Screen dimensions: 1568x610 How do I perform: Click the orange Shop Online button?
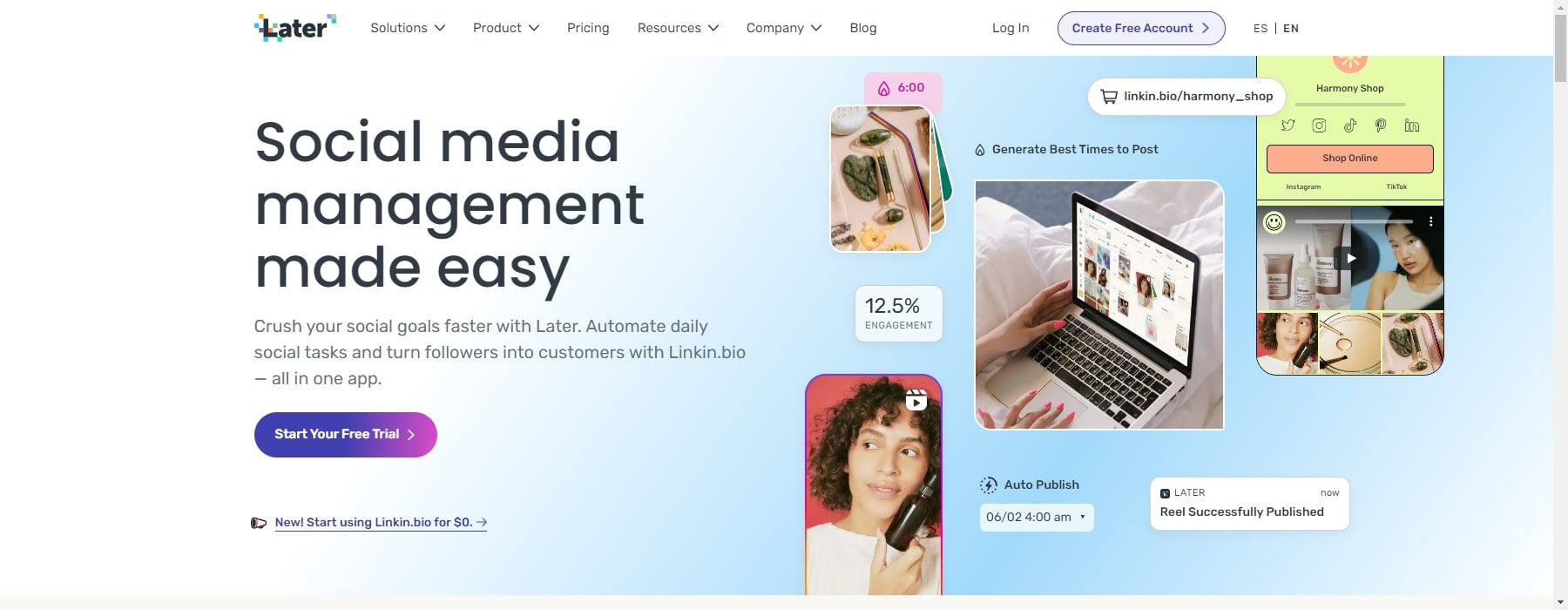(x=1350, y=159)
